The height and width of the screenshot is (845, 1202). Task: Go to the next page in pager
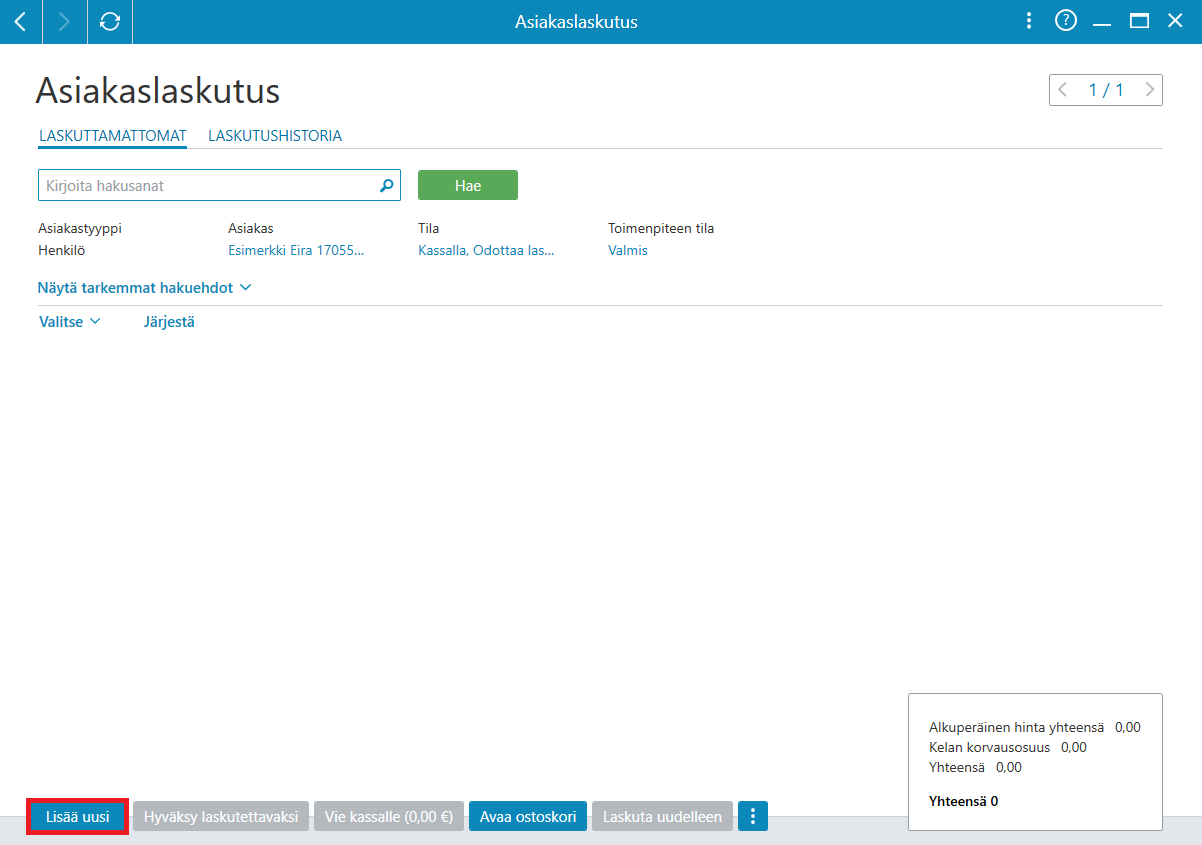tap(1150, 90)
